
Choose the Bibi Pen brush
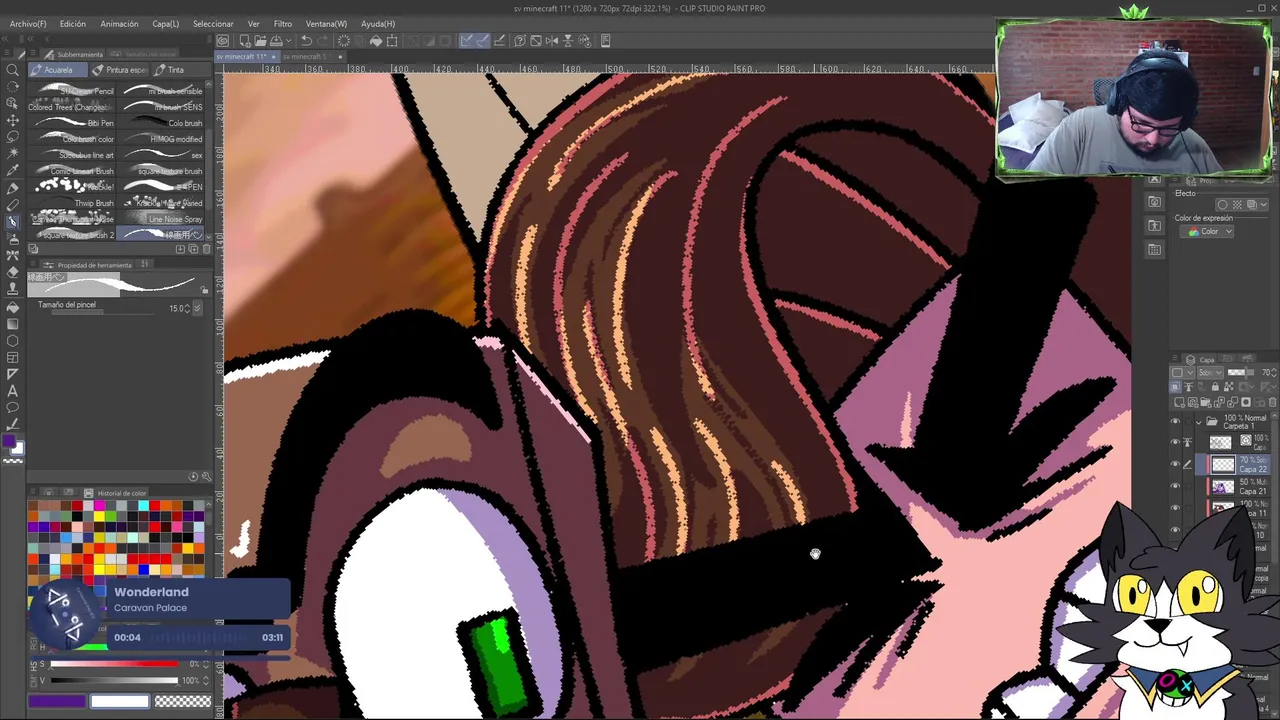(x=73, y=123)
